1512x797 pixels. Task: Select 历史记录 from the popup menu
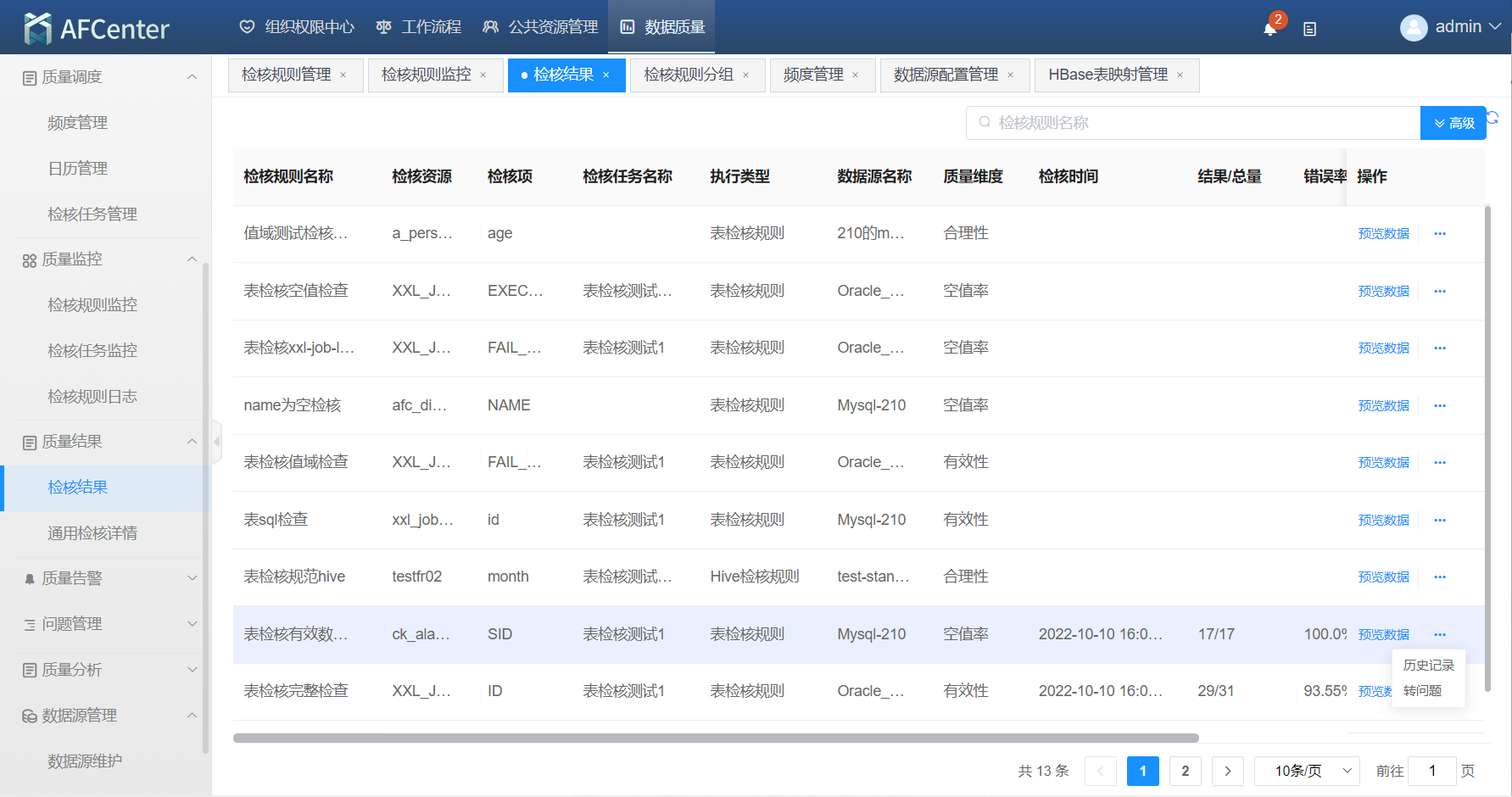[x=1428, y=666]
